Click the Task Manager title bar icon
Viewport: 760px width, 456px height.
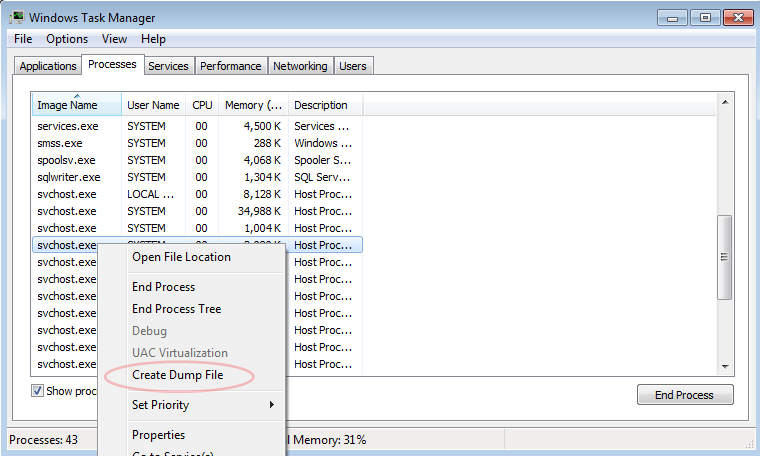pos(17,17)
